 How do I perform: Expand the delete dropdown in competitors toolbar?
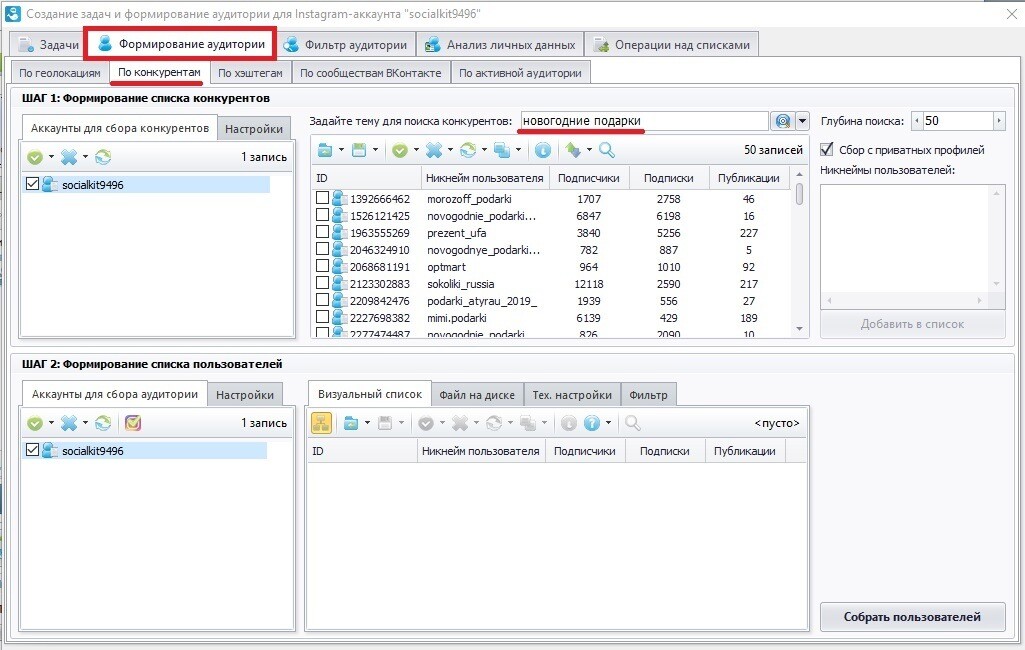pos(450,150)
